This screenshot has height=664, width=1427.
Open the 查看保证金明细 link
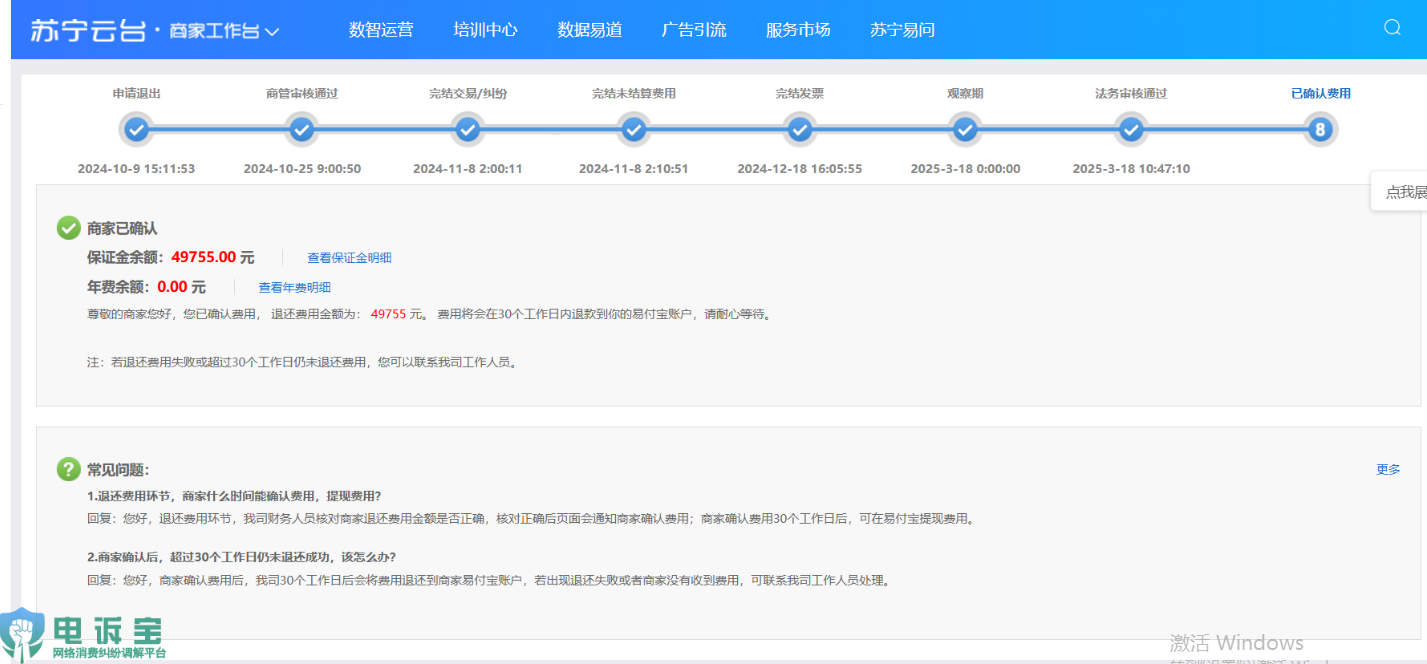coord(349,258)
